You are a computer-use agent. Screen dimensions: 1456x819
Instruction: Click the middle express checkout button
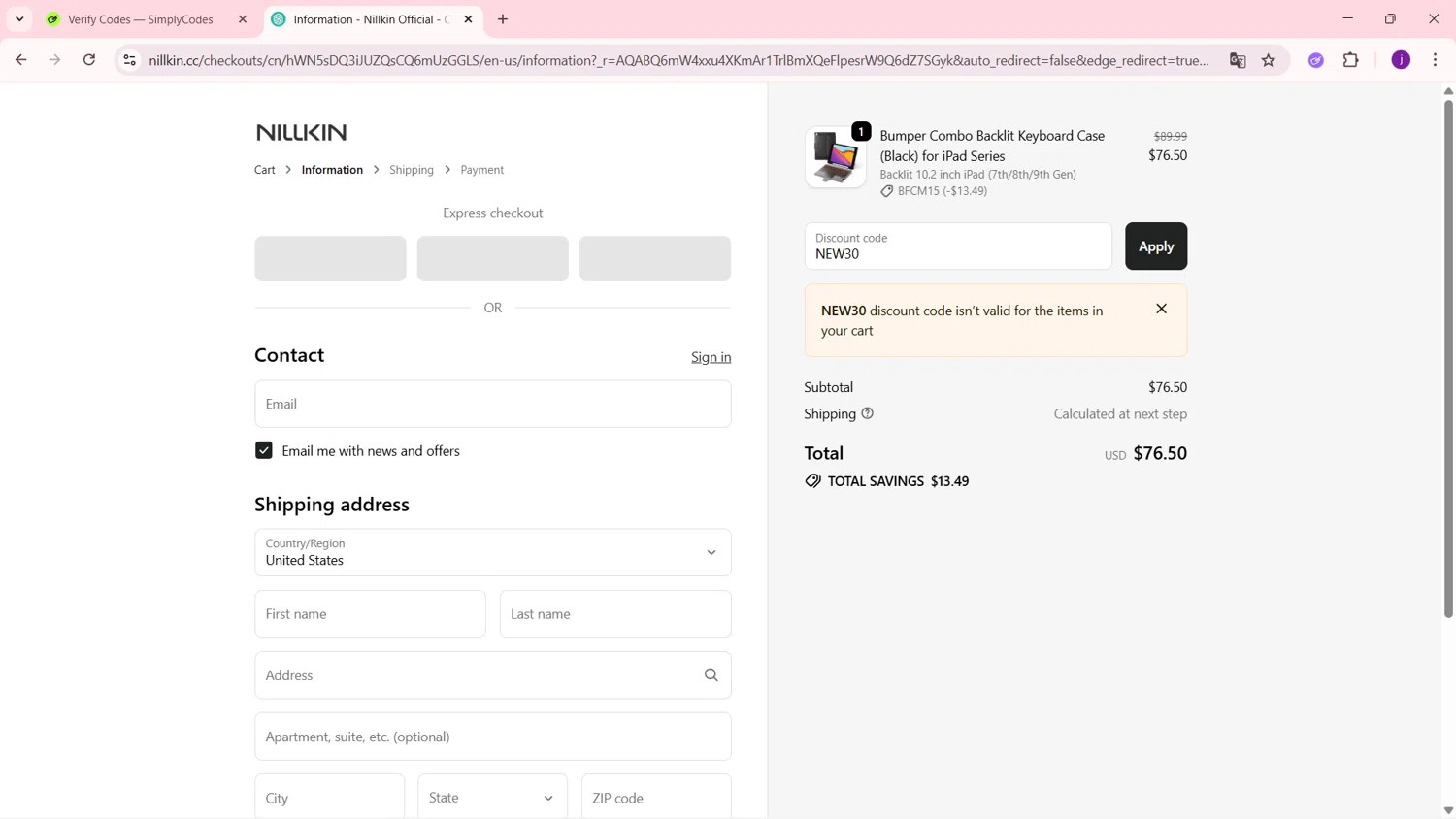click(493, 259)
